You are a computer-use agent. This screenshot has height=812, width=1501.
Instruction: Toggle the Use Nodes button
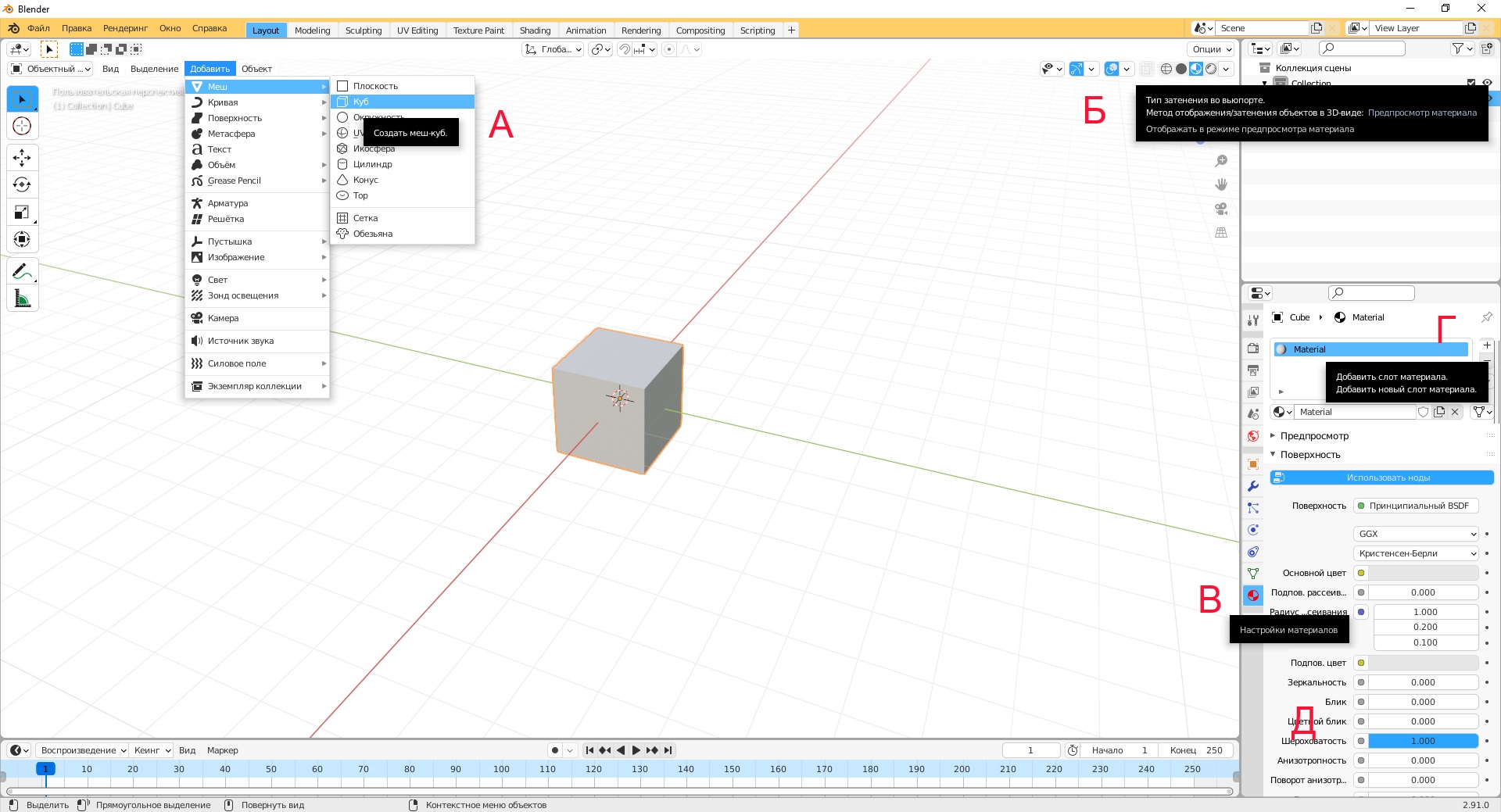click(x=1381, y=478)
